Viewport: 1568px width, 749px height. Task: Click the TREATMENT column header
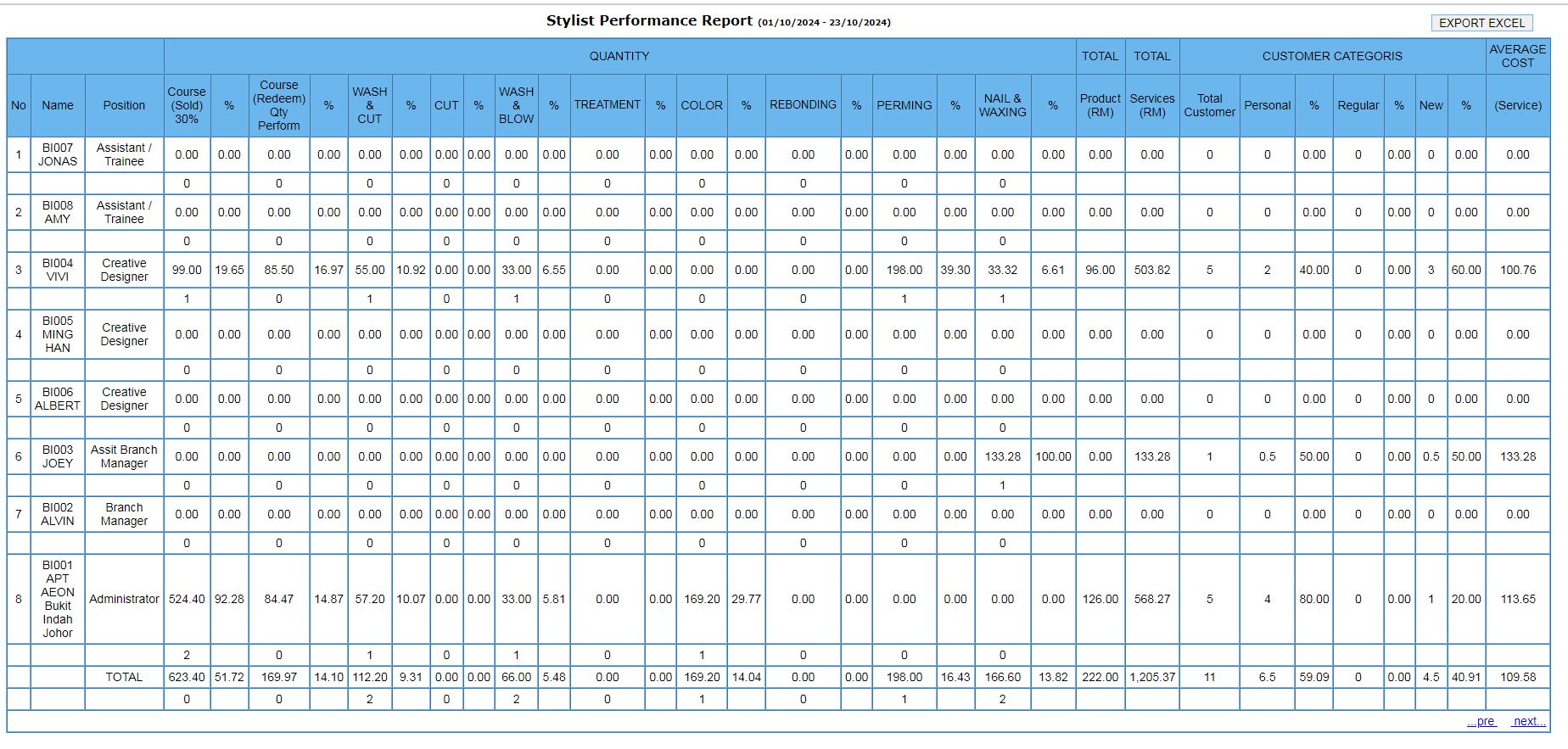pos(607,105)
